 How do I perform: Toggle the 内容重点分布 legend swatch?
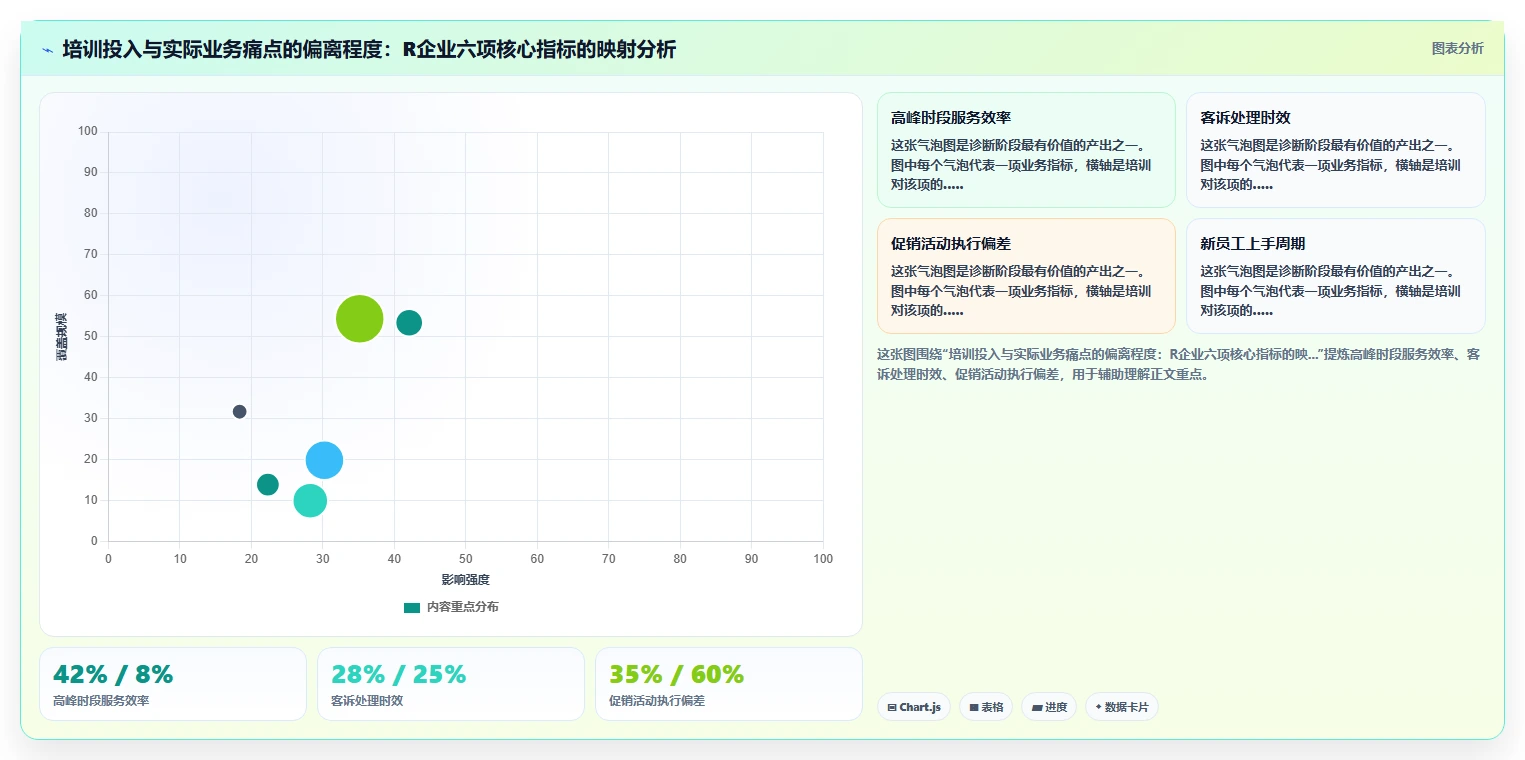coord(412,607)
